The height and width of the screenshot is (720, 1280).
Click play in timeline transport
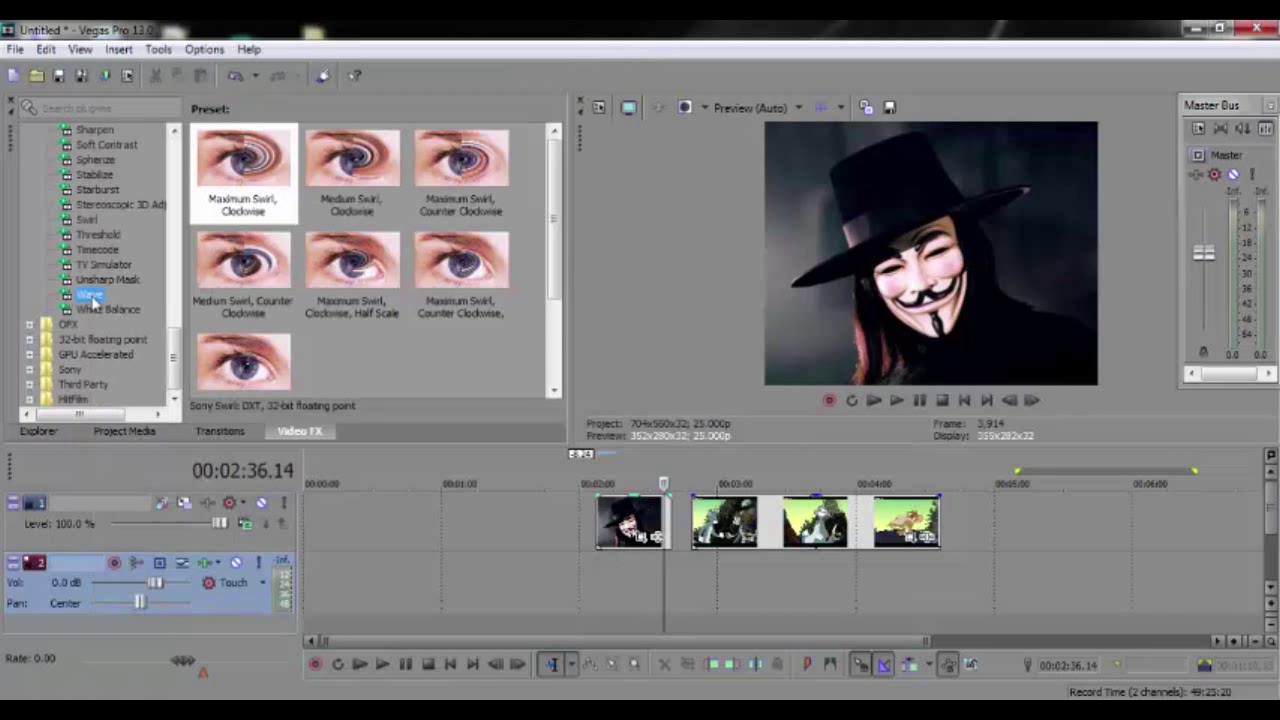tap(382, 664)
